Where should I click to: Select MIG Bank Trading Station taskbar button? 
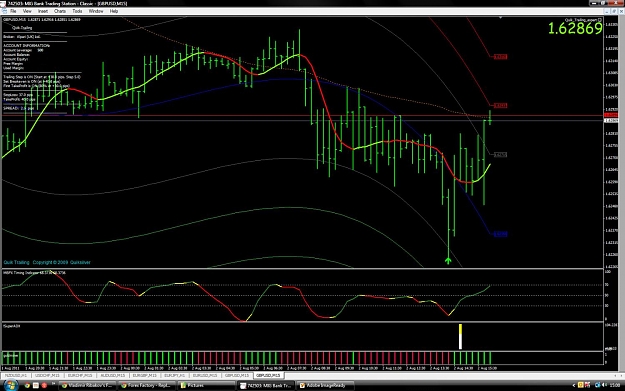pos(266,385)
